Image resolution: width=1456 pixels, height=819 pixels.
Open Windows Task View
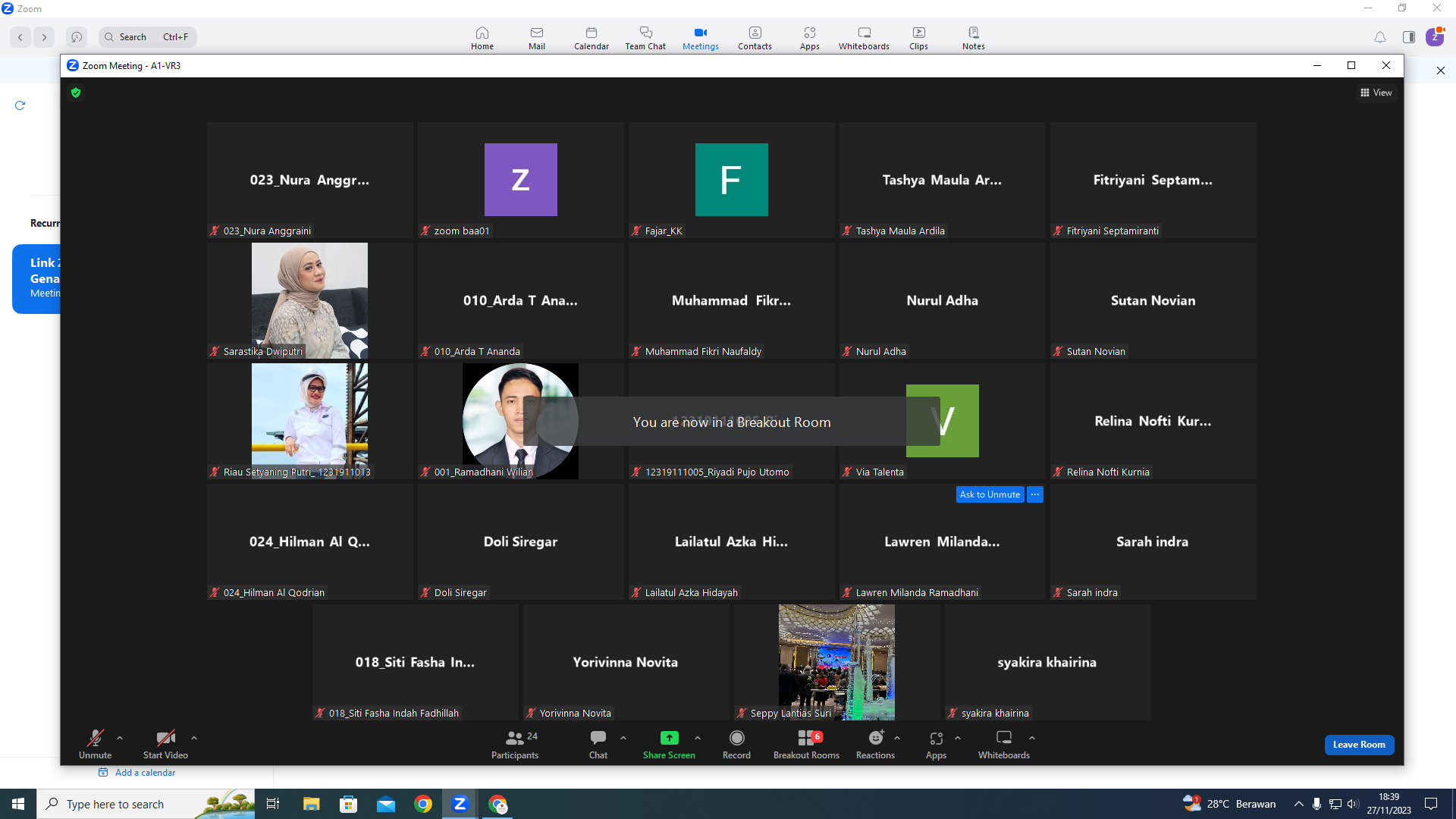[x=273, y=804]
